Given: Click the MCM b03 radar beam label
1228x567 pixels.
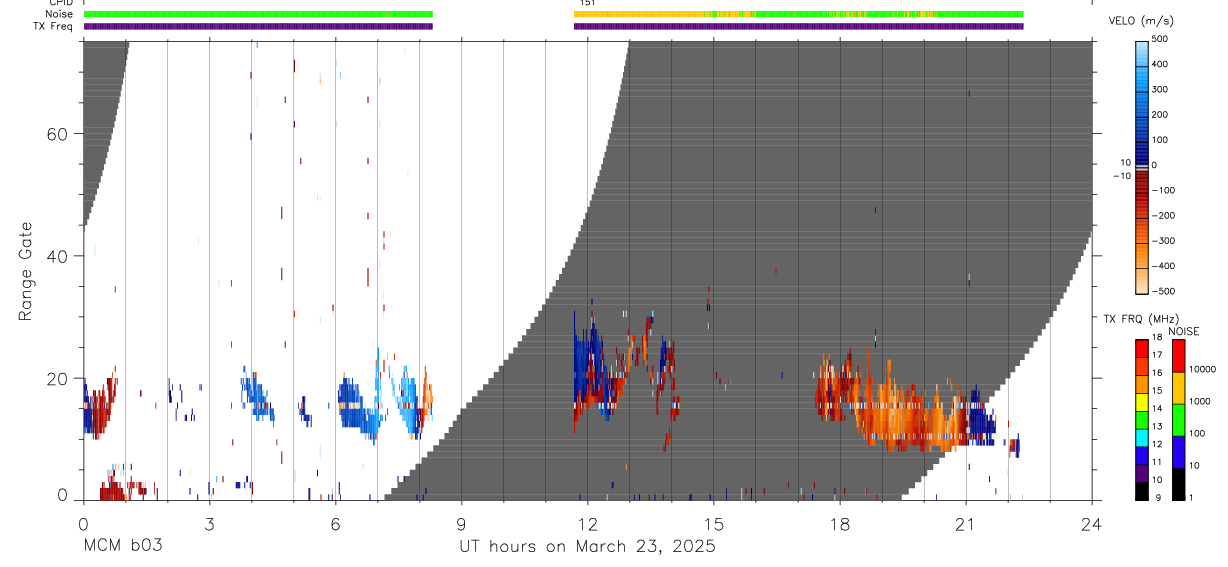Looking at the screenshot, I should (122, 547).
